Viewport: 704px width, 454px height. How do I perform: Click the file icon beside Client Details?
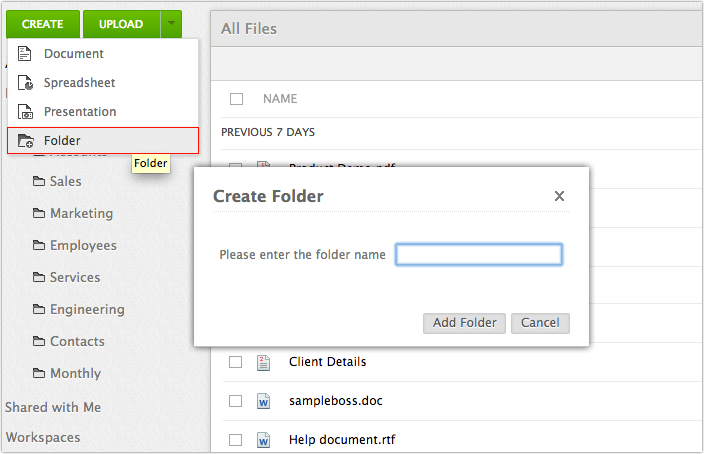point(264,362)
